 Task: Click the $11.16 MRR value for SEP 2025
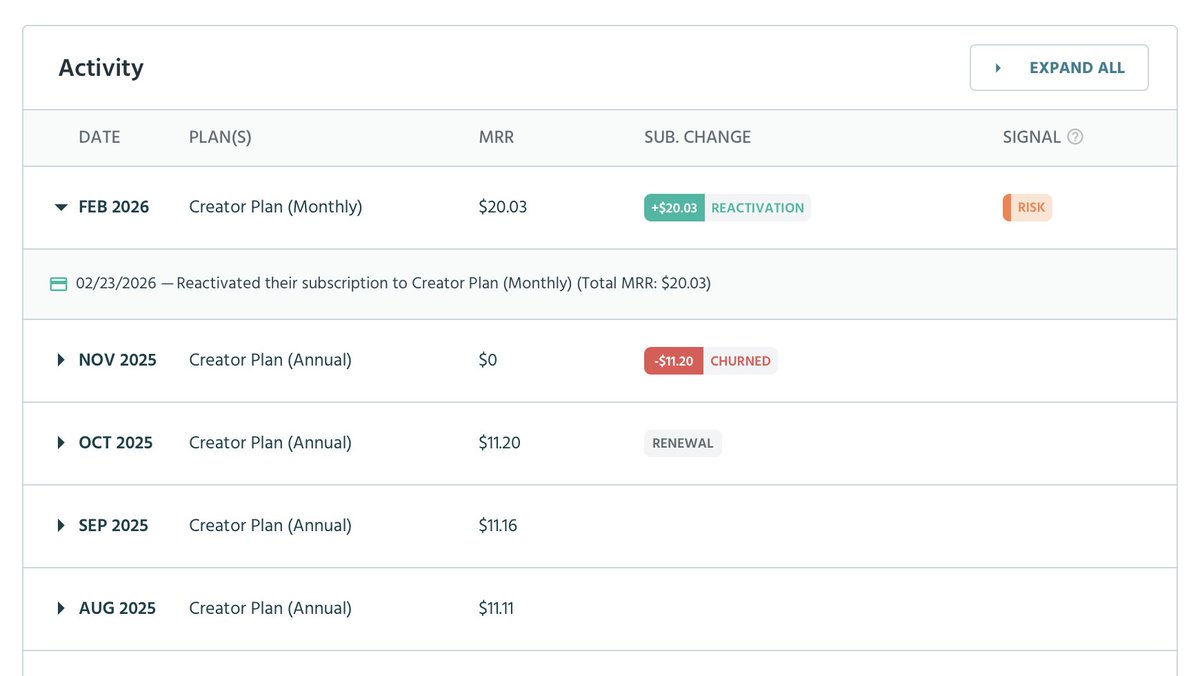click(x=498, y=526)
